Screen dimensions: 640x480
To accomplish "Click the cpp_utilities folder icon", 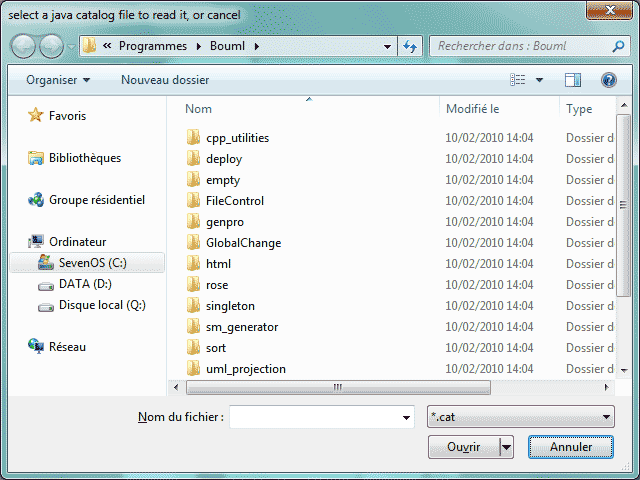I will (x=193, y=138).
